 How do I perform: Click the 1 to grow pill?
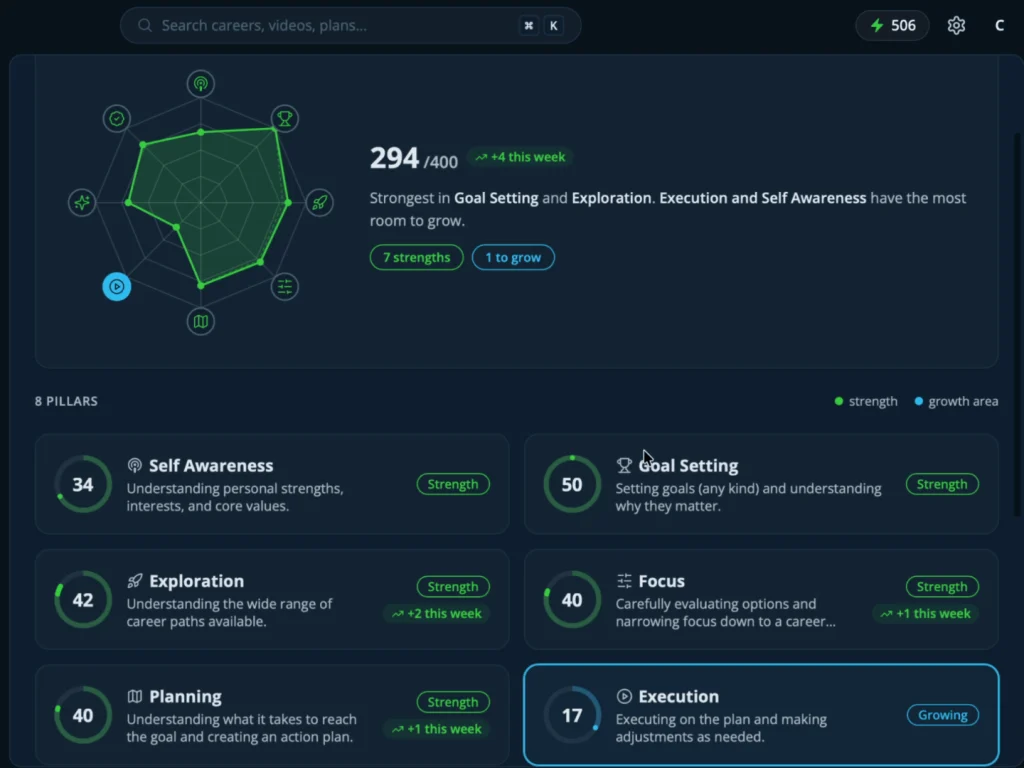pyautogui.click(x=513, y=257)
